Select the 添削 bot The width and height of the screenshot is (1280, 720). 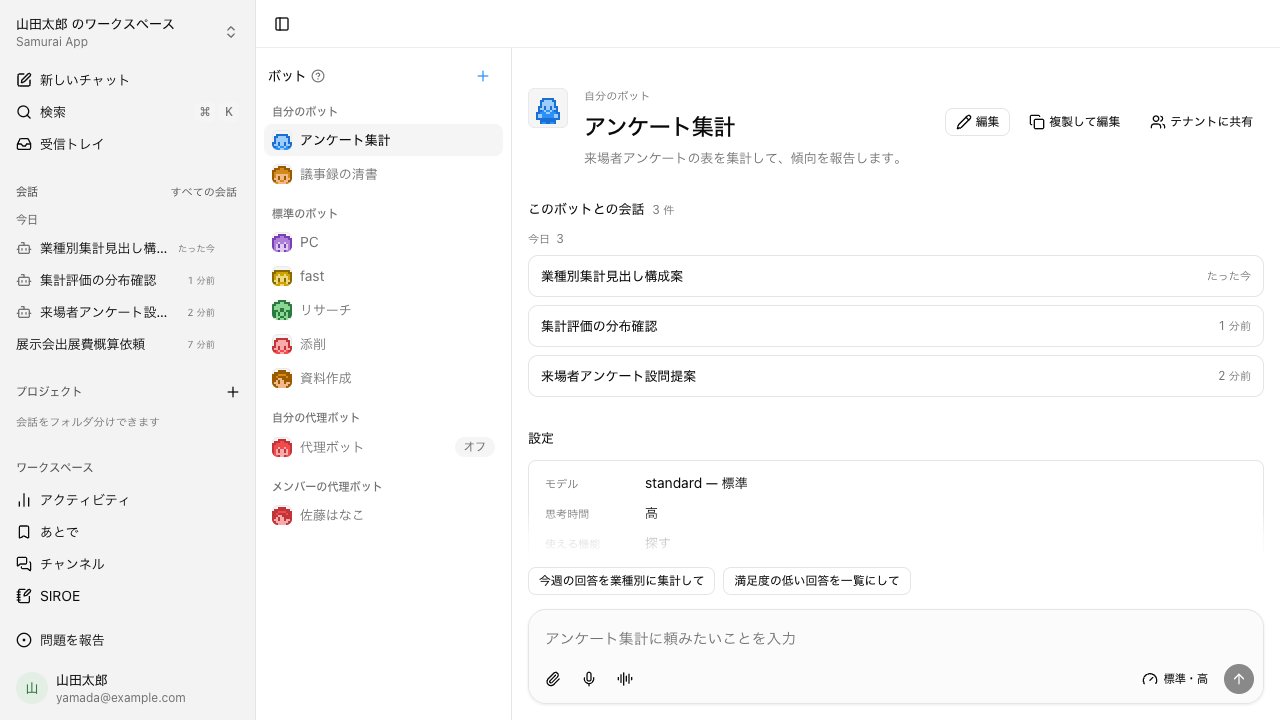pyautogui.click(x=383, y=344)
